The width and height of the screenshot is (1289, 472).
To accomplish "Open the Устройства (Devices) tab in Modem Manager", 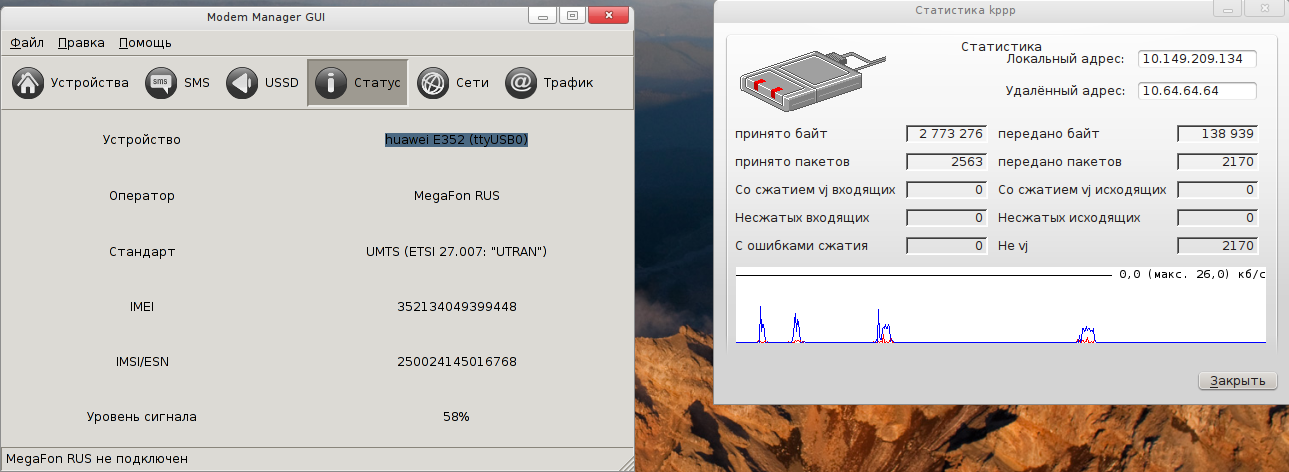I will [71, 82].
